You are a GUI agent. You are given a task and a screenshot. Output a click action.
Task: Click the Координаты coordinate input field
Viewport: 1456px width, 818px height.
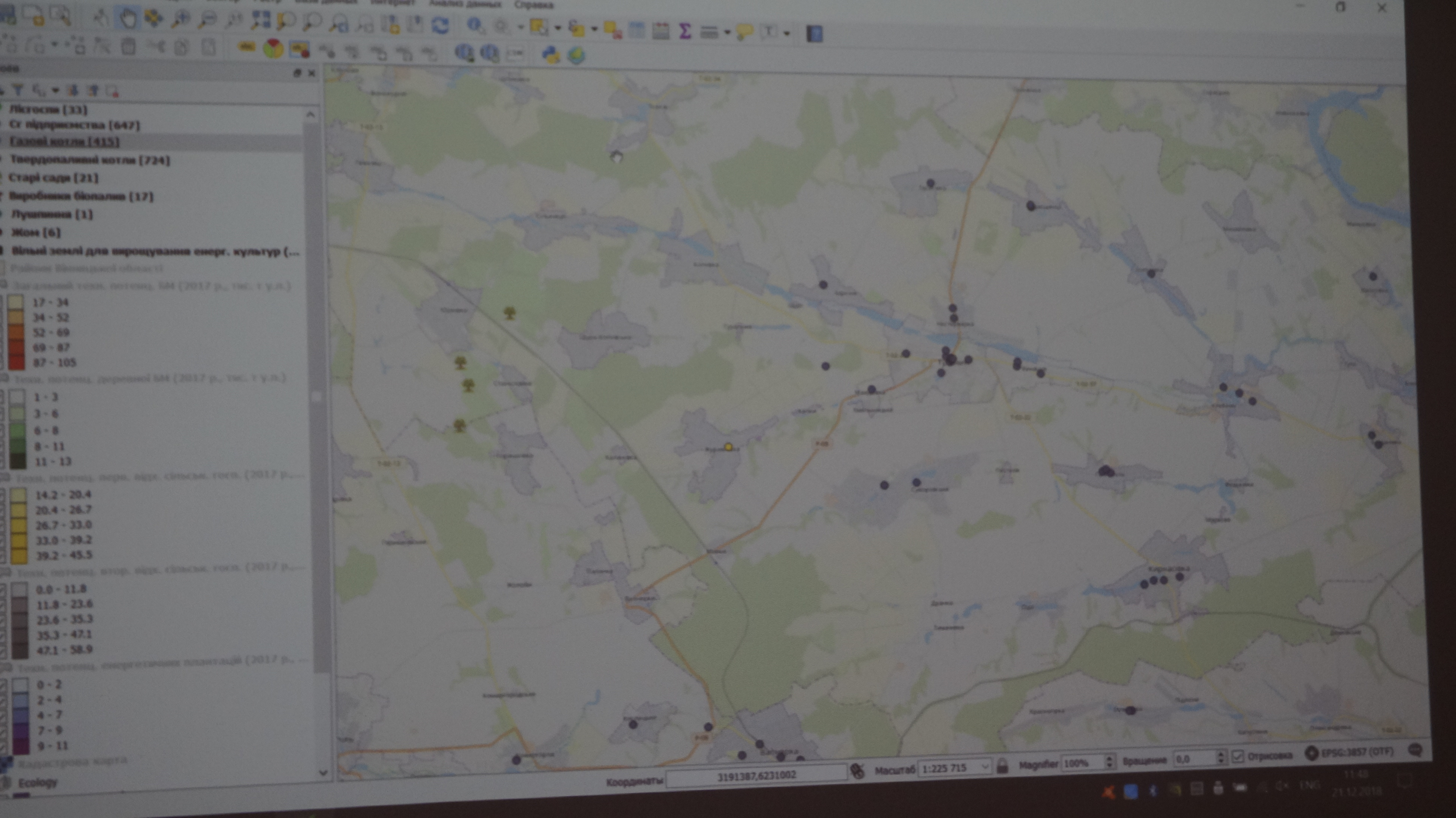pos(756,776)
